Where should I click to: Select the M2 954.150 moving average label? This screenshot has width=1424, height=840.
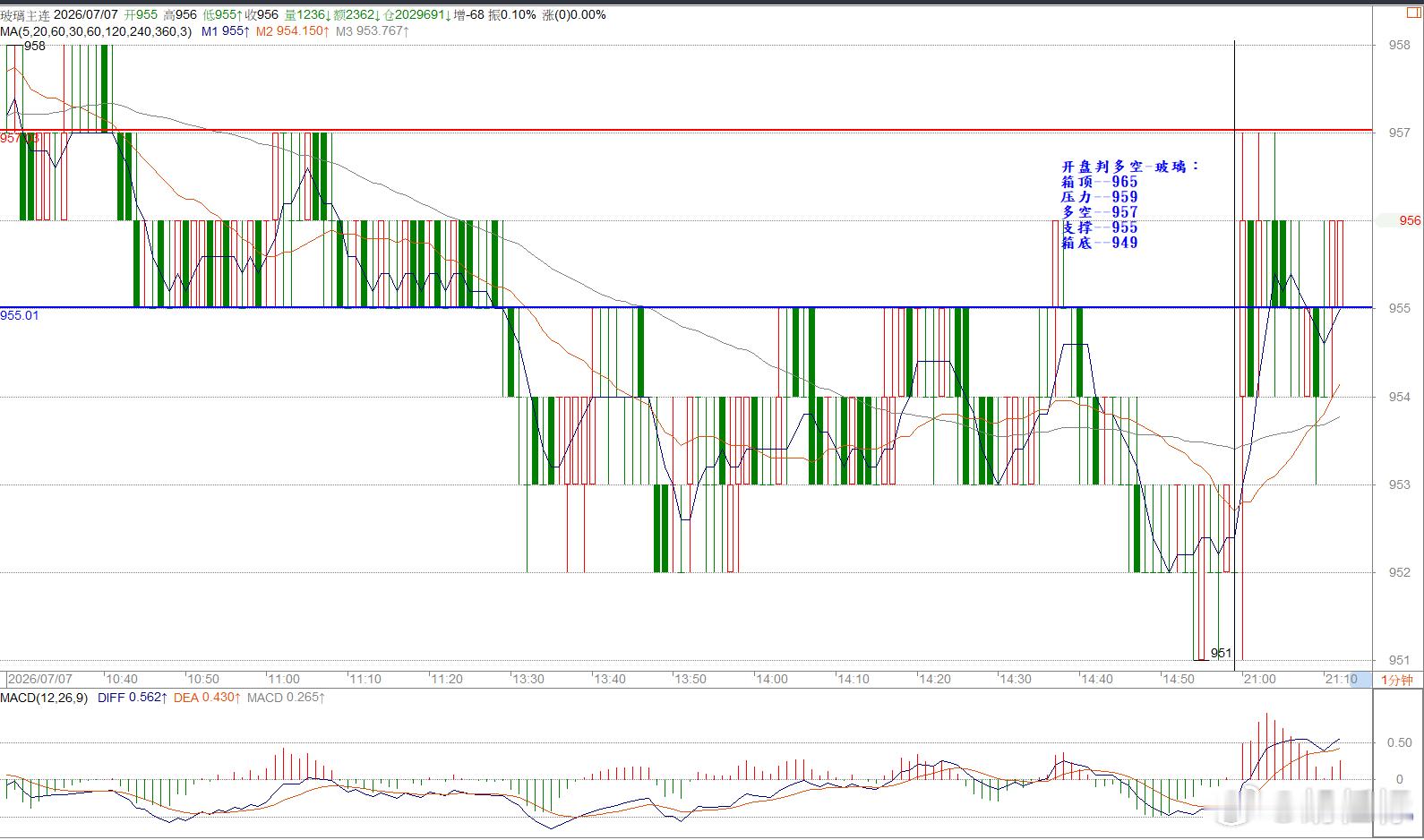point(293,31)
